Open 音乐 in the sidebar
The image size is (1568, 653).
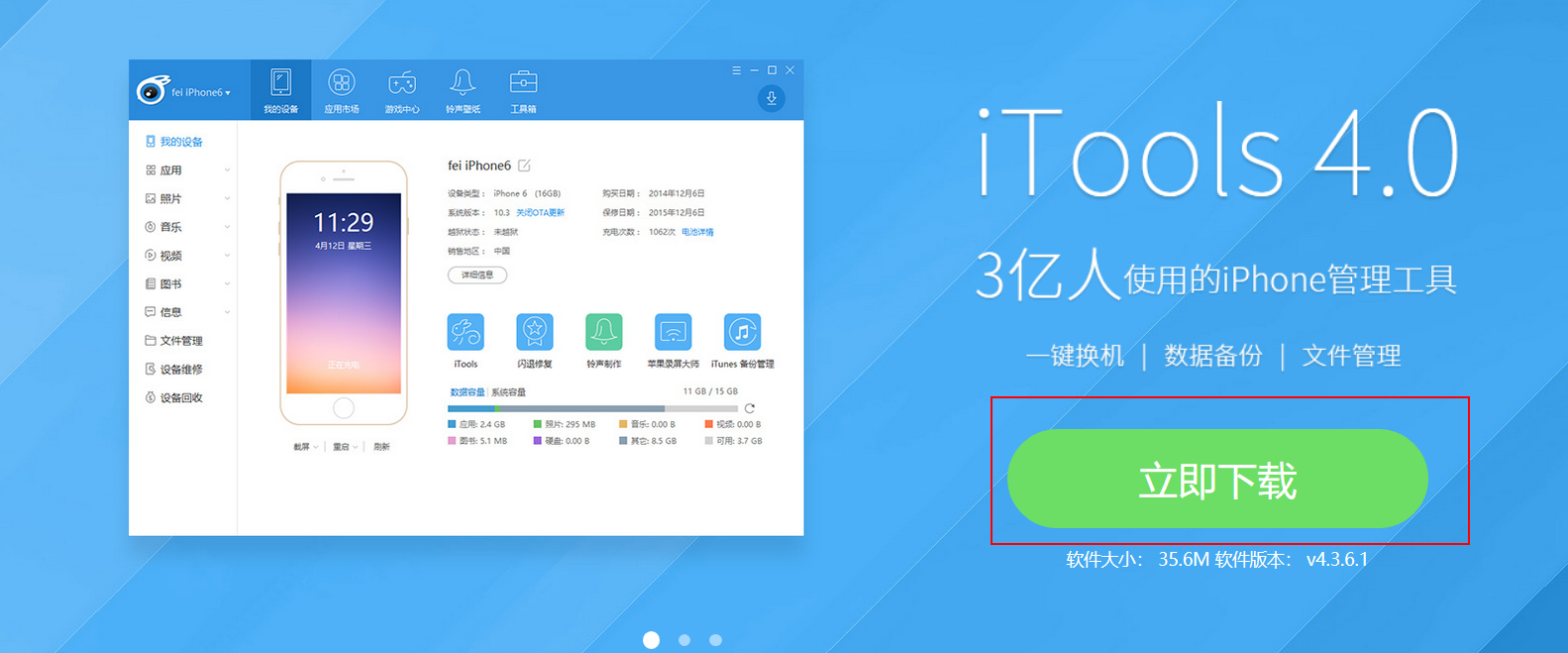coord(164,227)
